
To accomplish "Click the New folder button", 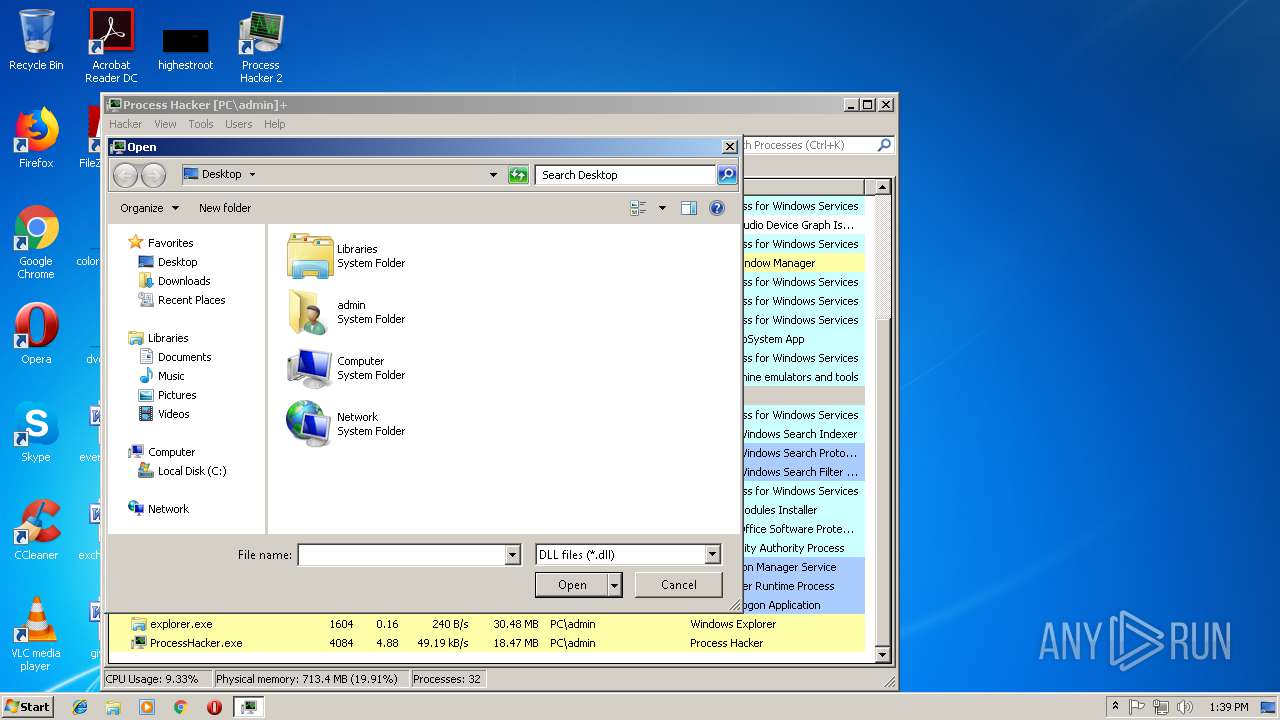I will [225, 208].
